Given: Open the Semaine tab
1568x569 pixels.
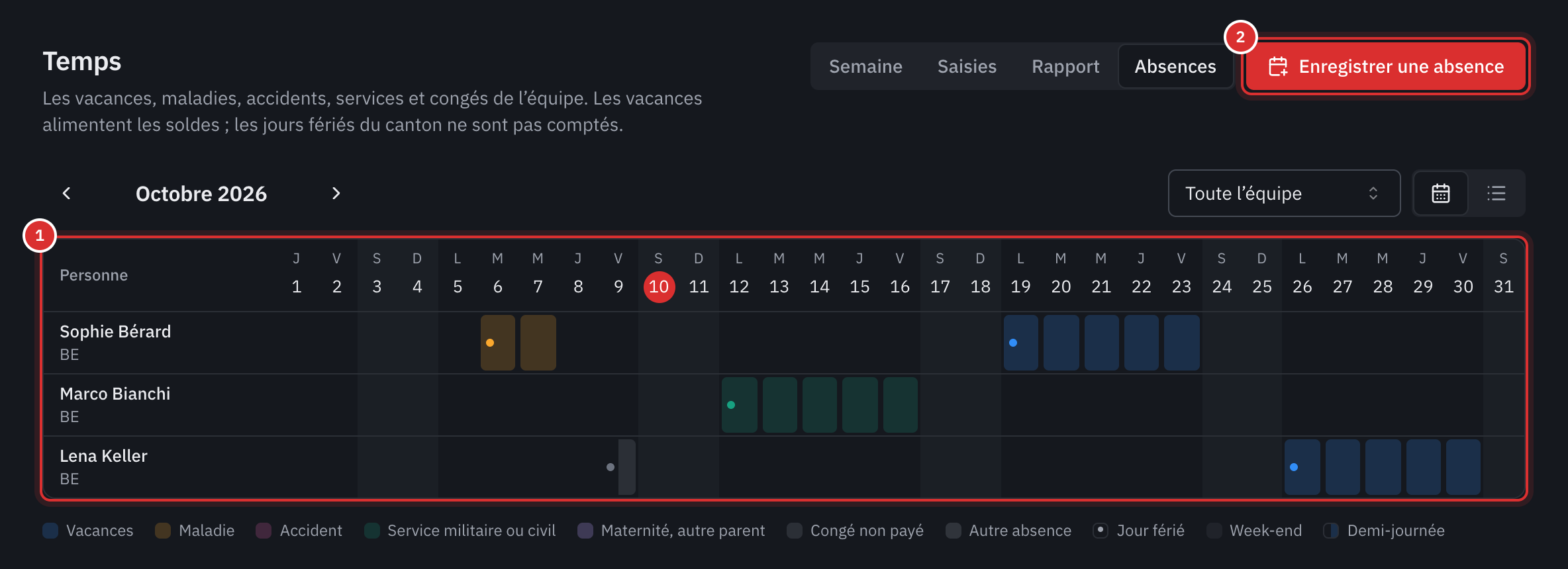Looking at the screenshot, I should (x=865, y=66).
